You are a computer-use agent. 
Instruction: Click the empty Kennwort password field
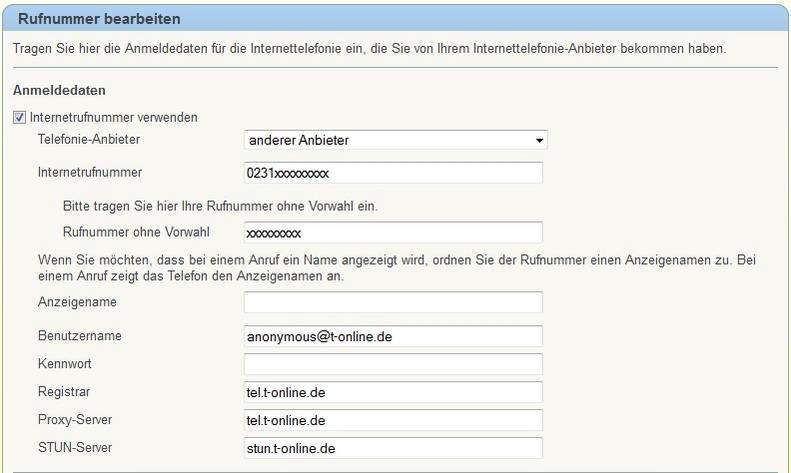pyautogui.click(x=393, y=364)
